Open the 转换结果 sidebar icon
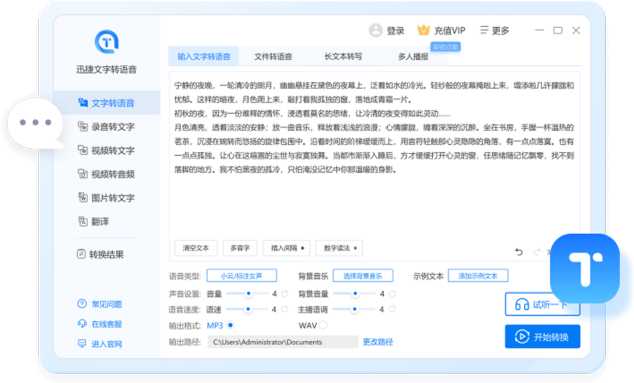The width and height of the screenshot is (634, 383). (x=81, y=254)
